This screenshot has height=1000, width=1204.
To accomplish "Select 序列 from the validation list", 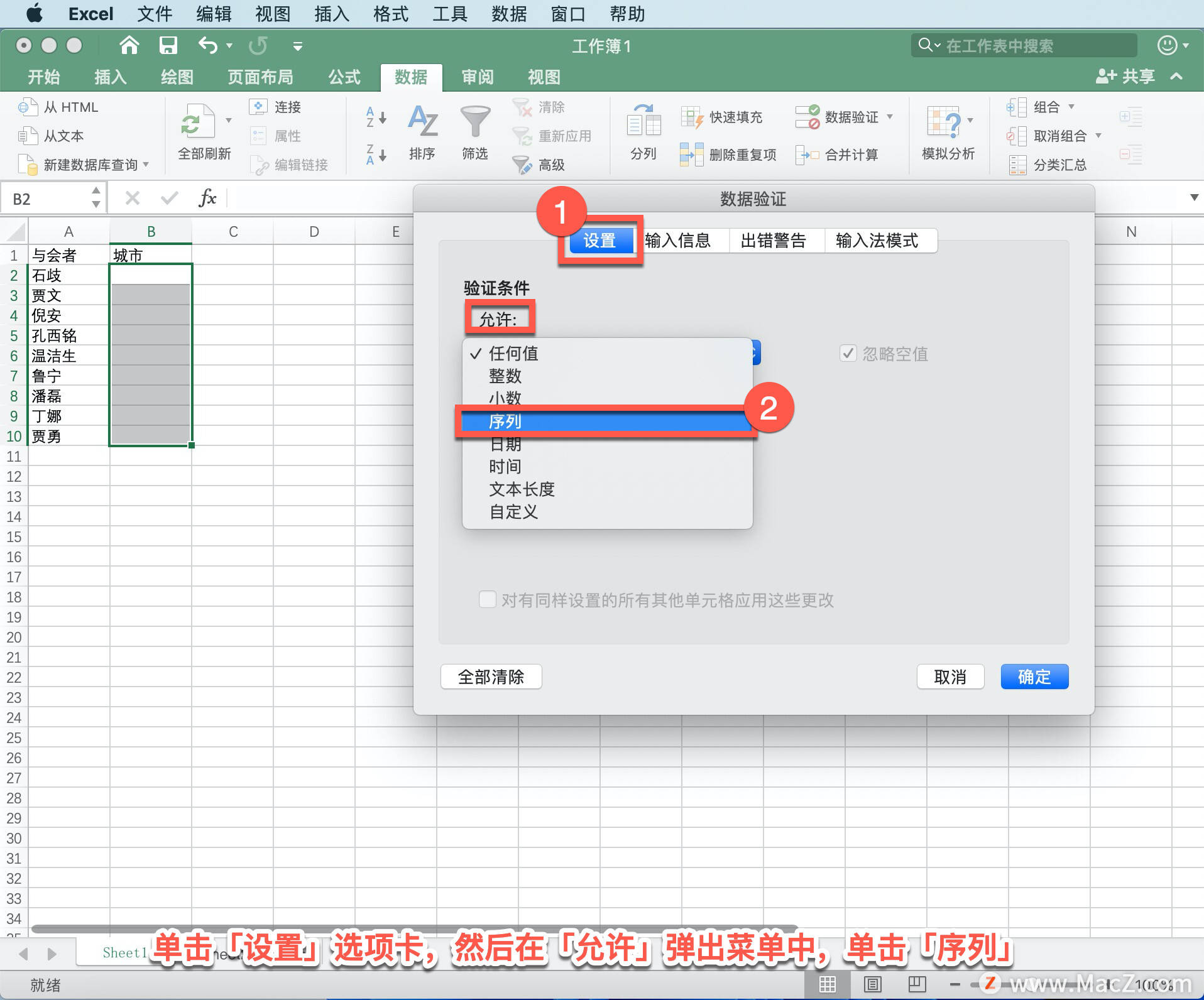I will click(x=506, y=421).
